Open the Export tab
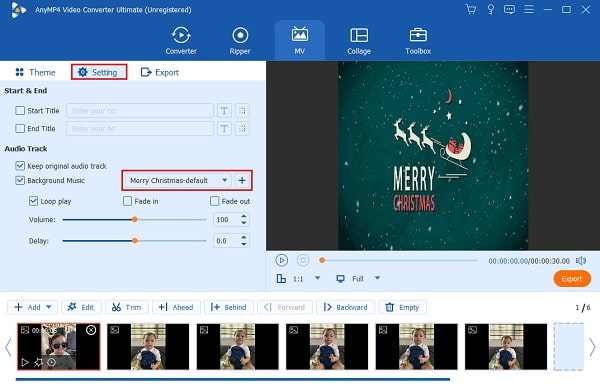The width and height of the screenshot is (600, 388). click(x=160, y=72)
